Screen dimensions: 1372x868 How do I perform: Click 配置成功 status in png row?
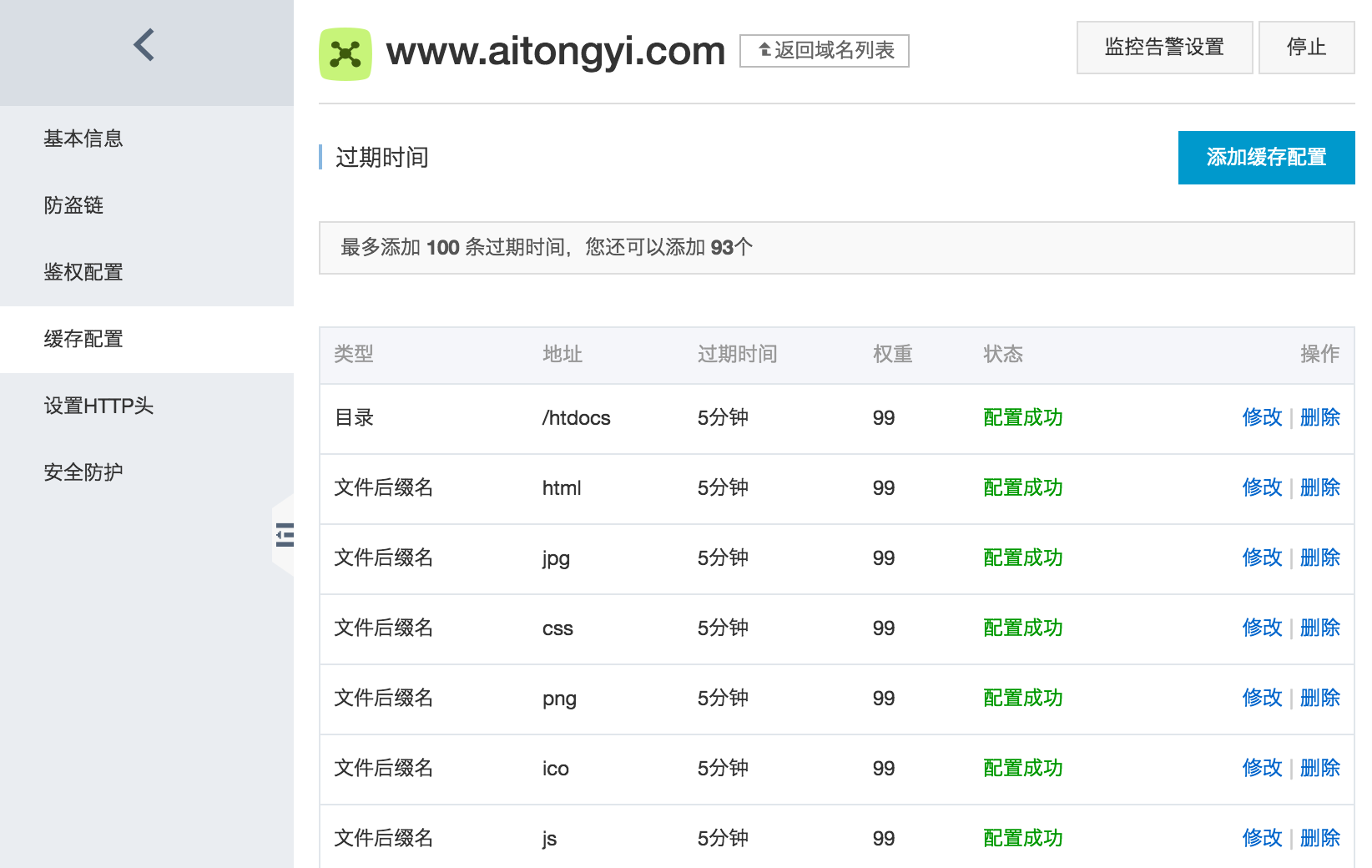1023,698
